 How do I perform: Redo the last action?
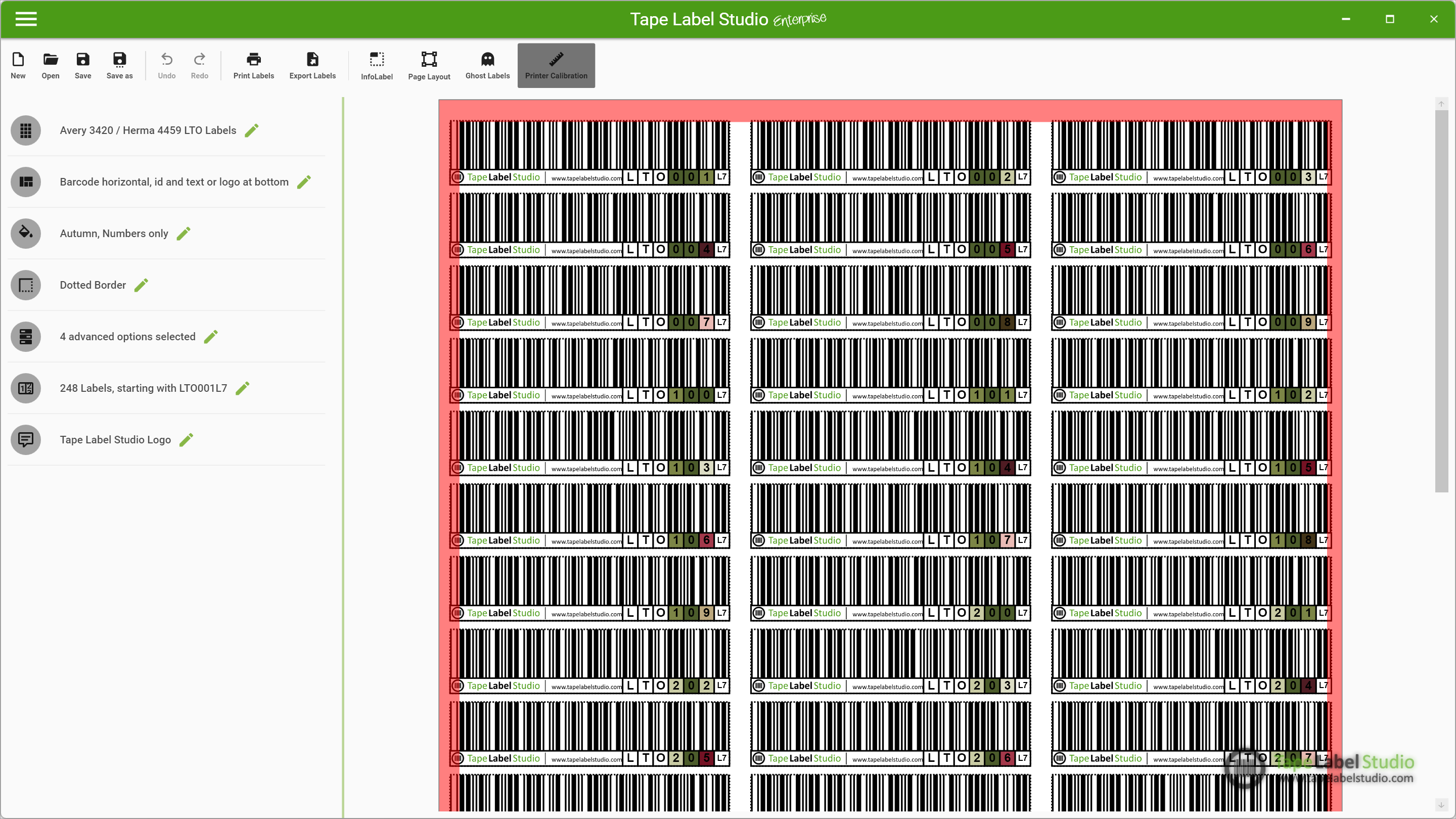tap(200, 66)
